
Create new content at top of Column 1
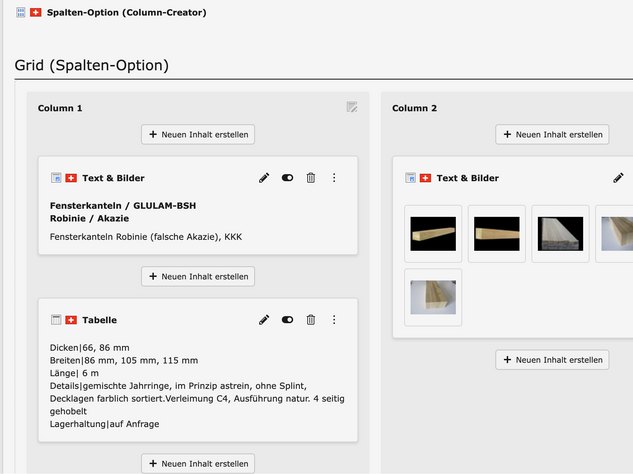tap(198, 134)
